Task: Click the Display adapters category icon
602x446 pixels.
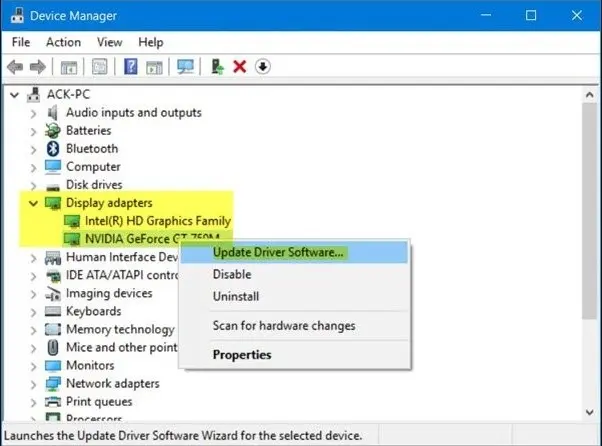Action: 53,203
